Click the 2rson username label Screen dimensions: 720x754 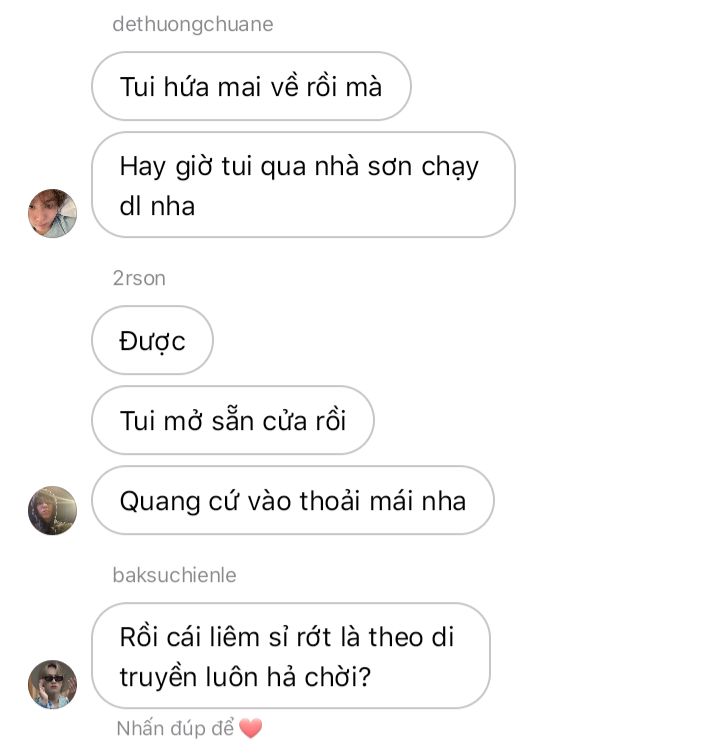139,278
